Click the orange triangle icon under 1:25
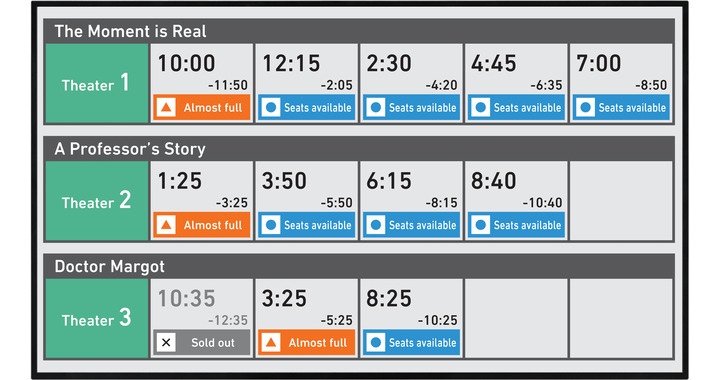The width and height of the screenshot is (720, 380). point(166,225)
